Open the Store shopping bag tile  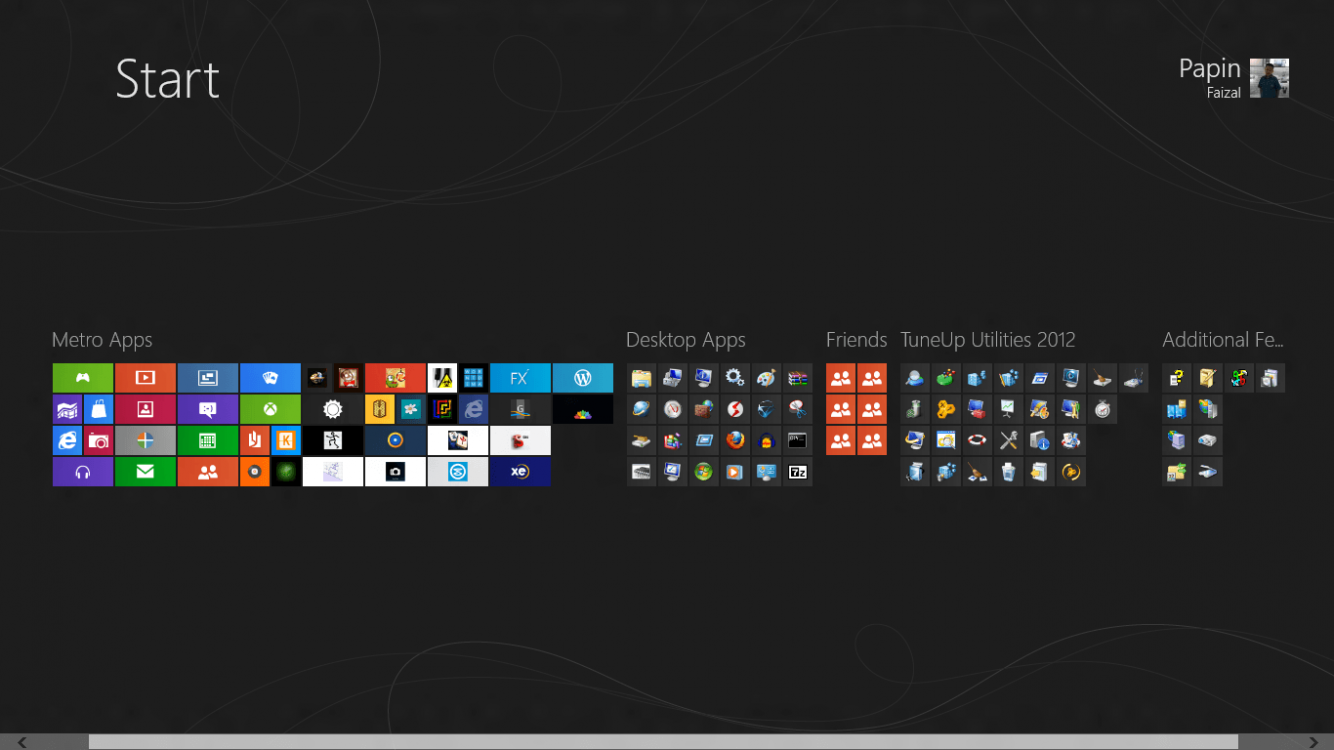98,409
